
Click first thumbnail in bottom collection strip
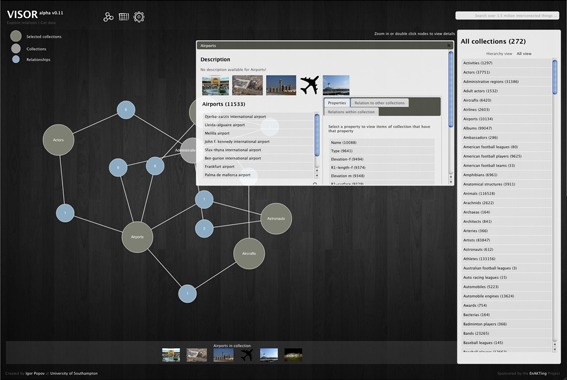click(171, 355)
